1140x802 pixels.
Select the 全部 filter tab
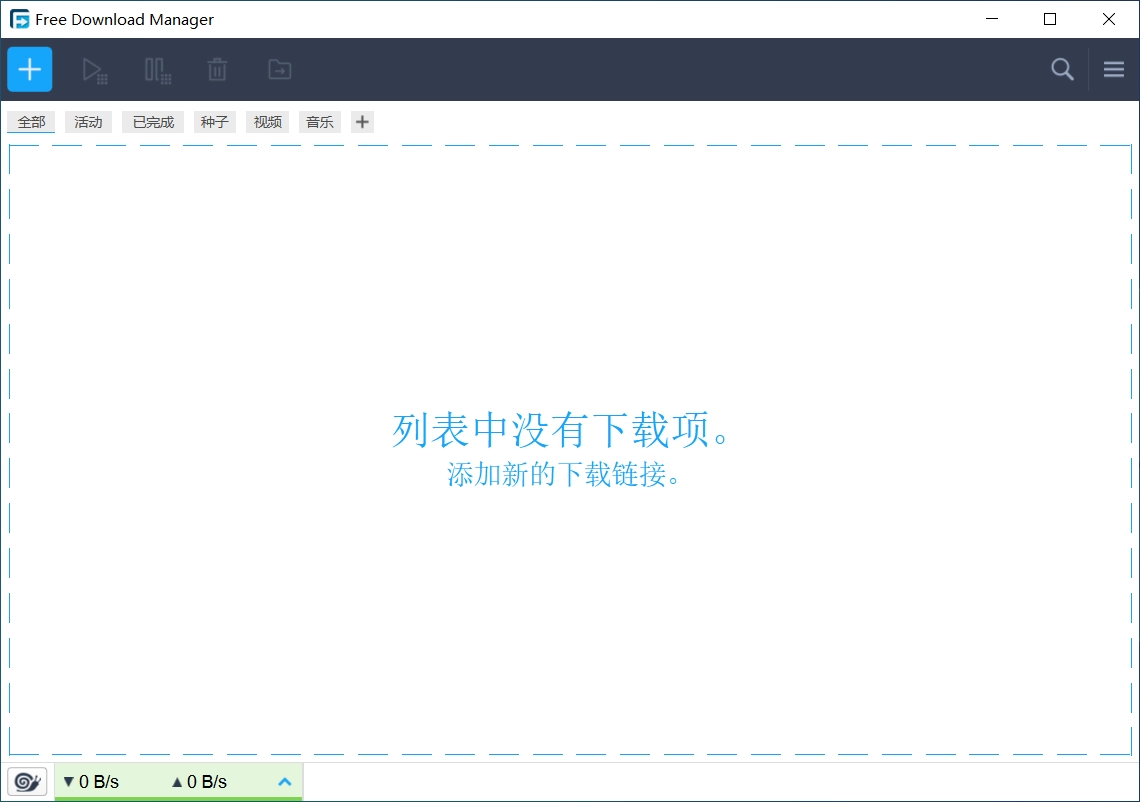click(31, 122)
